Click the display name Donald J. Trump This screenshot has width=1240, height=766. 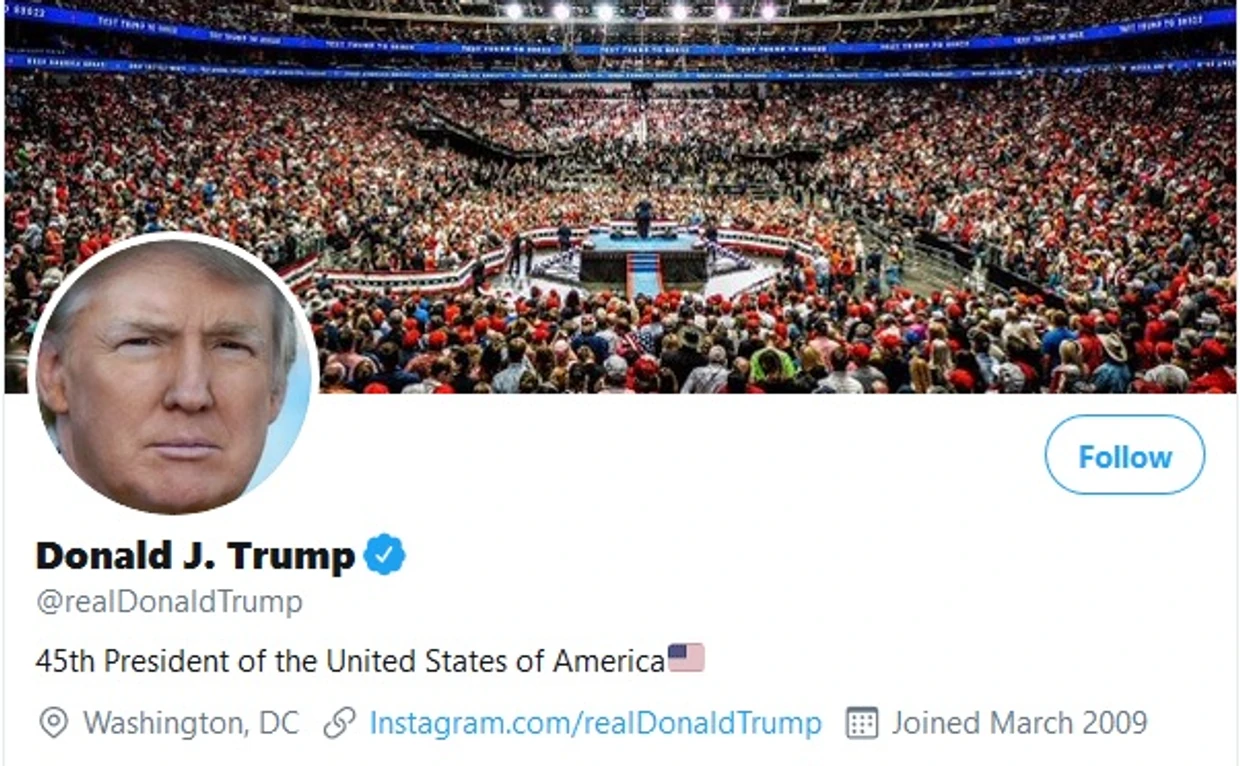coord(195,555)
